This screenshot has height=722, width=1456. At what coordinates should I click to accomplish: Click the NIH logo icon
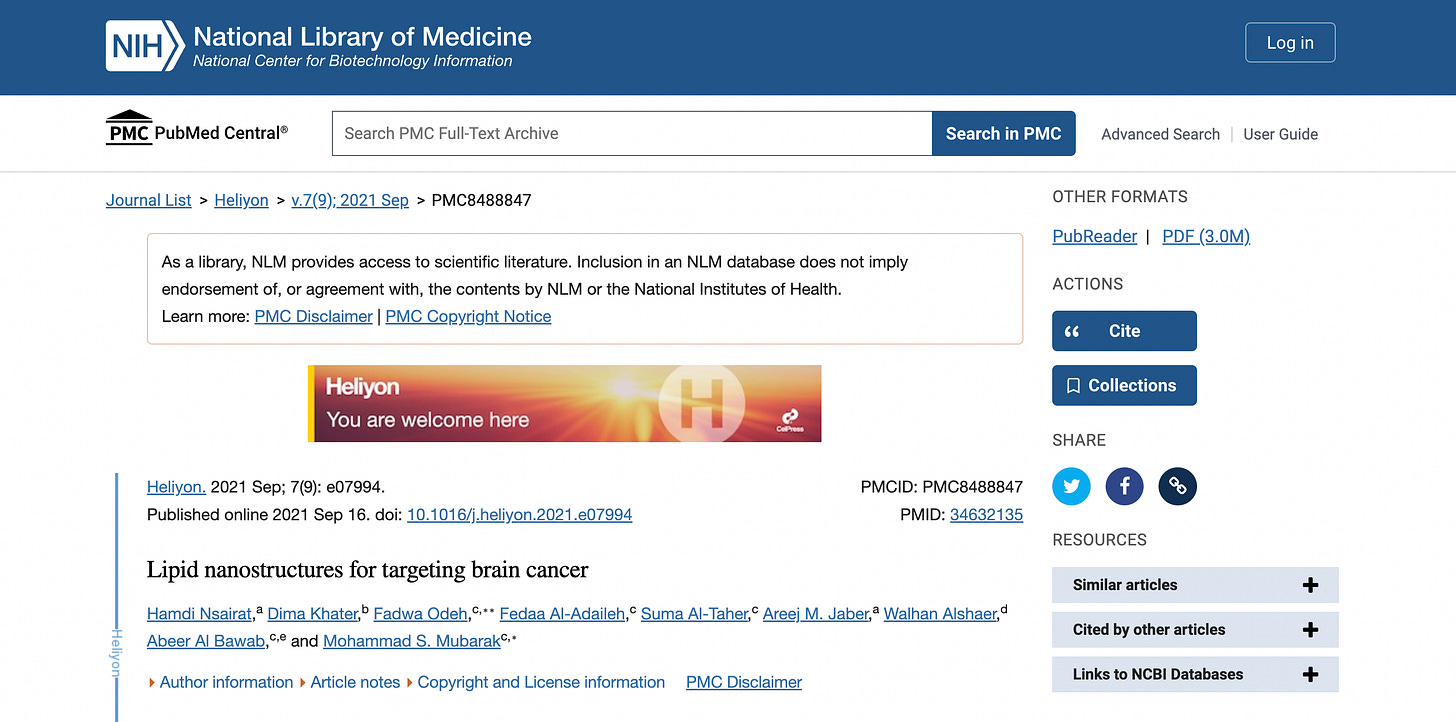coord(145,46)
